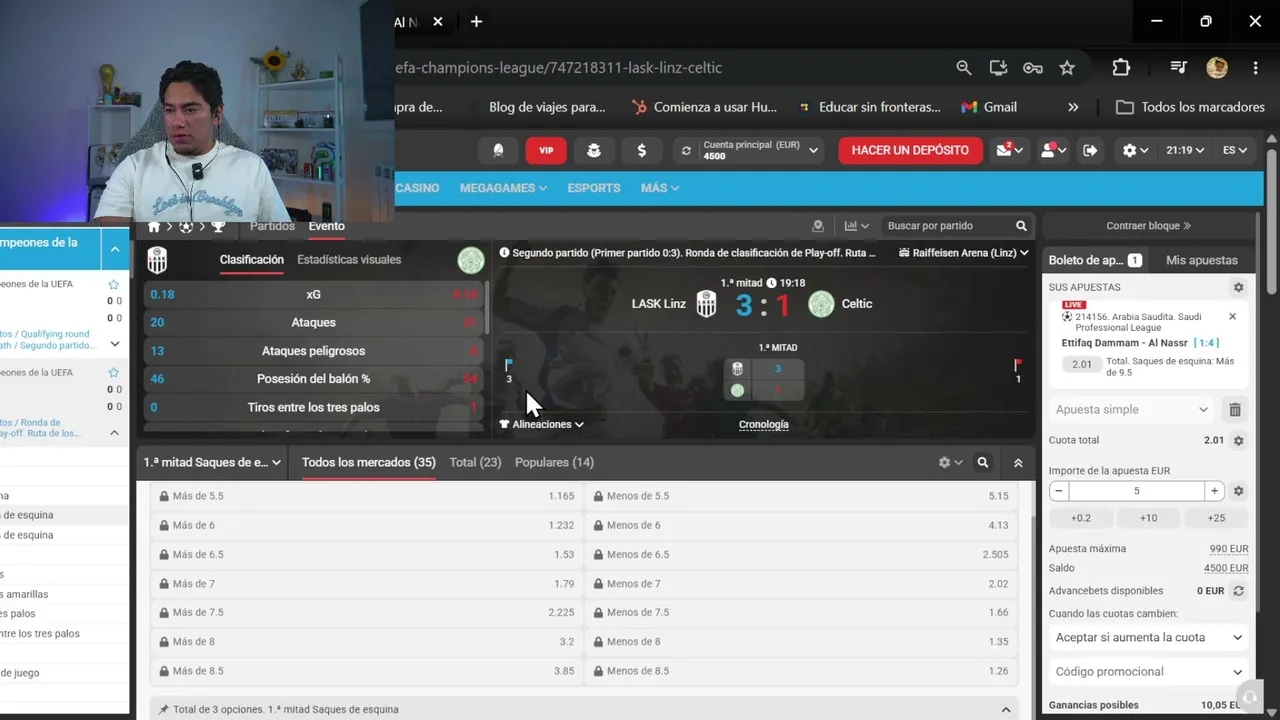This screenshot has height=720, width=1280.
Task: Select the Total (23) markets tab
Action: (475, 463)
